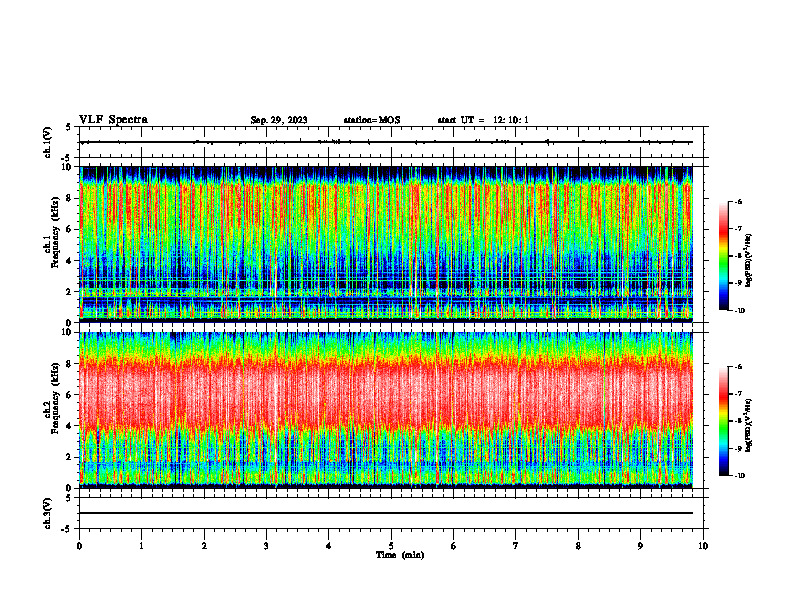
Task: Click time axis tick label "5"
Action: coord(391,546)
